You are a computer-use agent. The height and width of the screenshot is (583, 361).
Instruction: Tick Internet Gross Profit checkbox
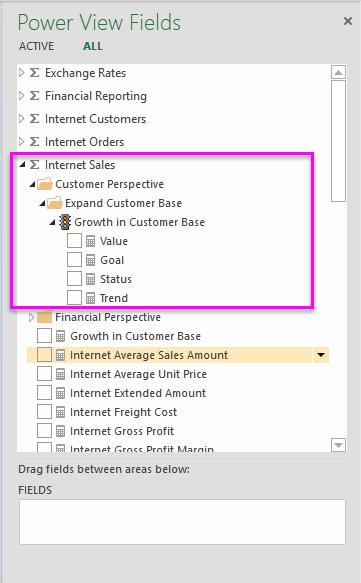pos(44,431)
